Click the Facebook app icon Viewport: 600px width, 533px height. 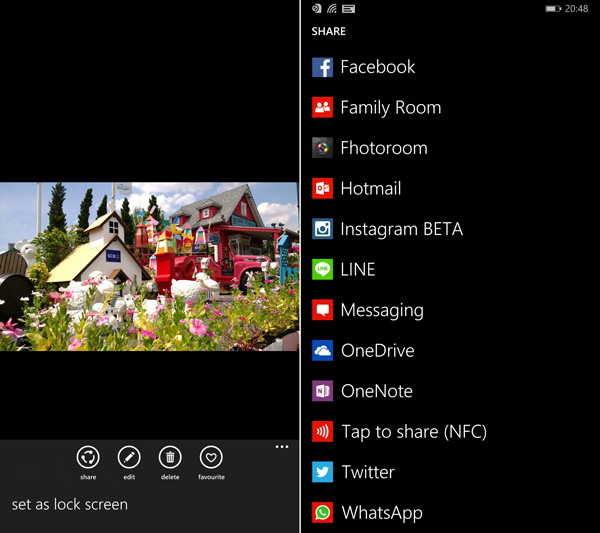322,67
